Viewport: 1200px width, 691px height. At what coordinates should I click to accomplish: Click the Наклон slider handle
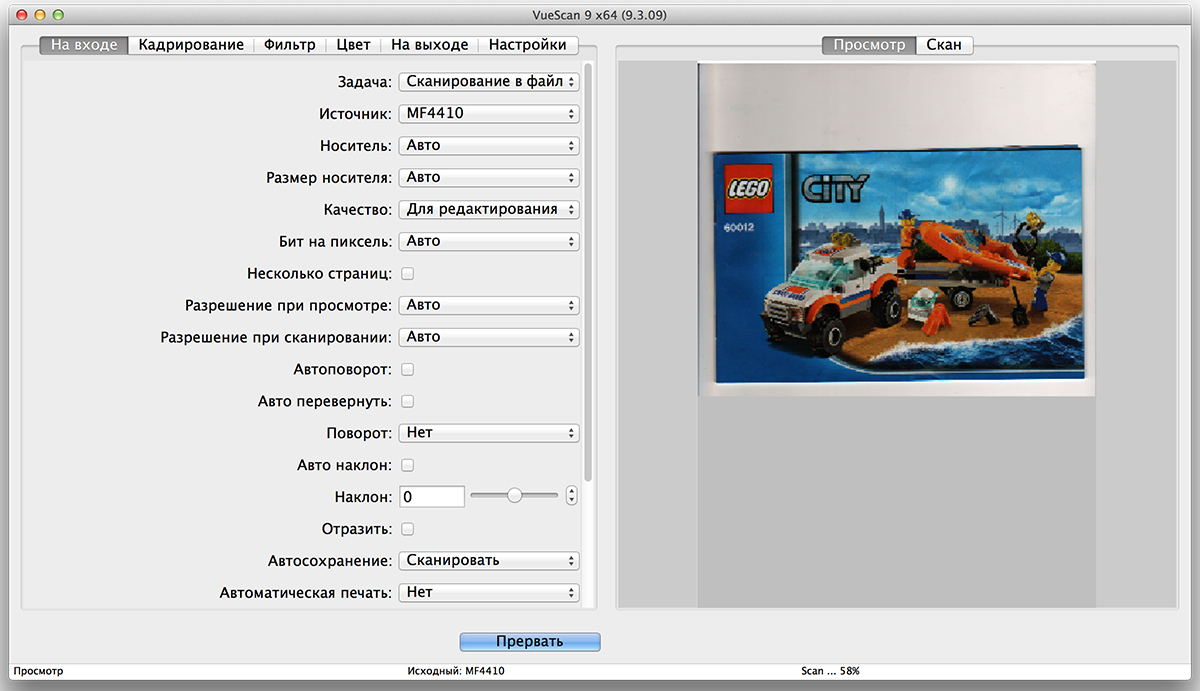pyautogui.click(x=515, y=495)
